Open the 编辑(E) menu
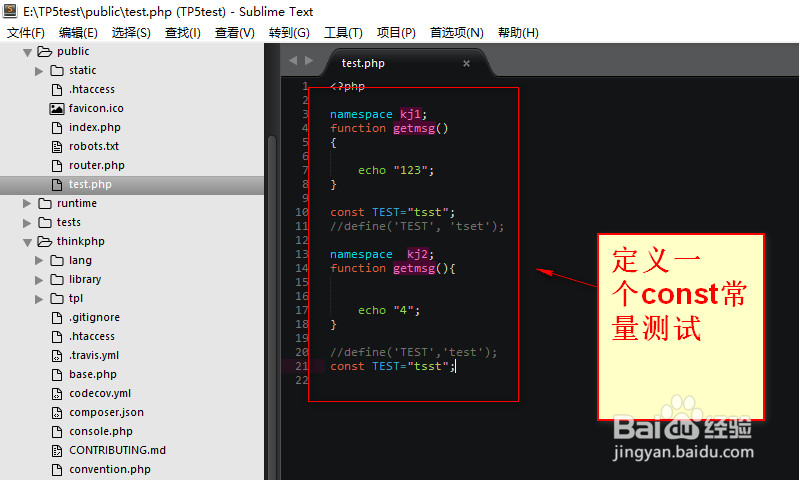This screenshot has width=799, height=480. point(78,33)
